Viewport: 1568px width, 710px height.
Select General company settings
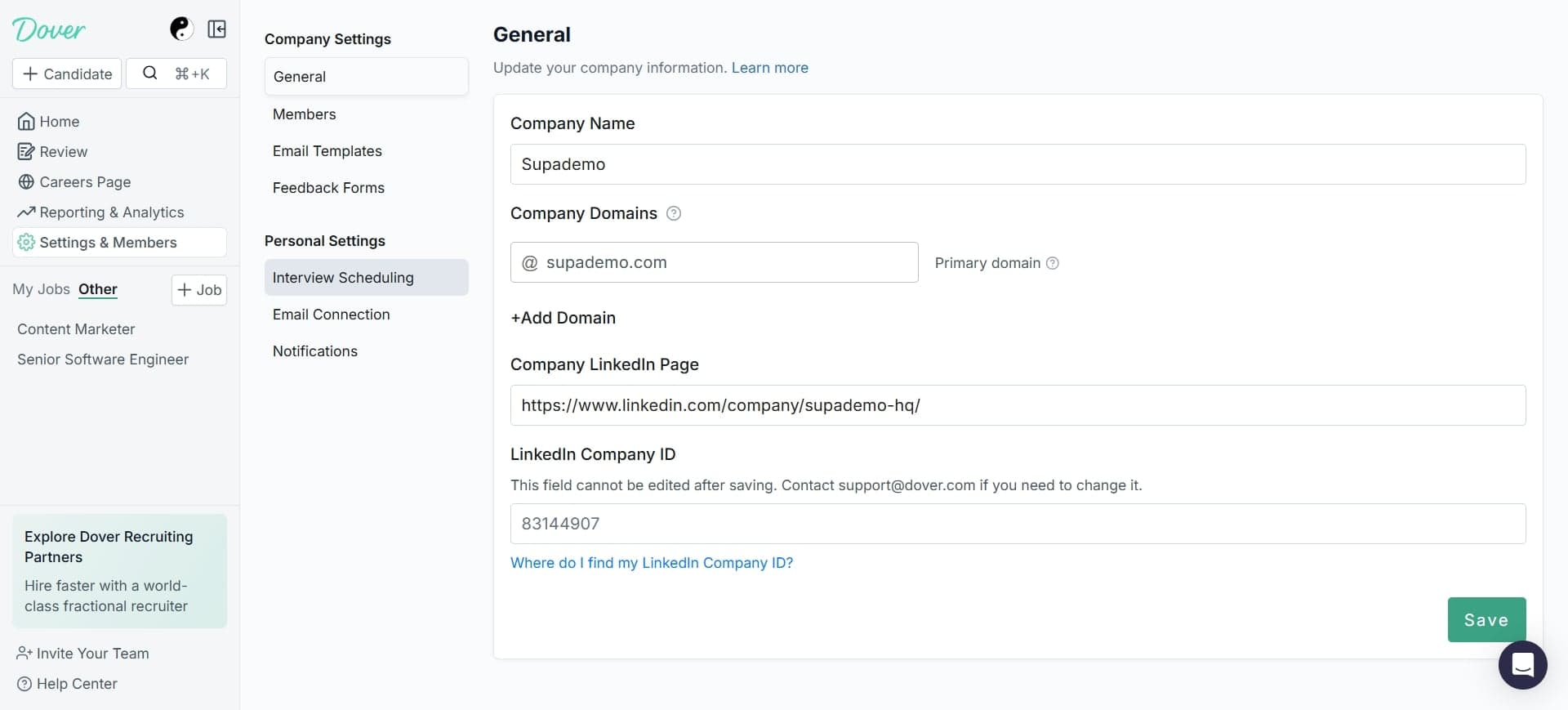[366, 77]
